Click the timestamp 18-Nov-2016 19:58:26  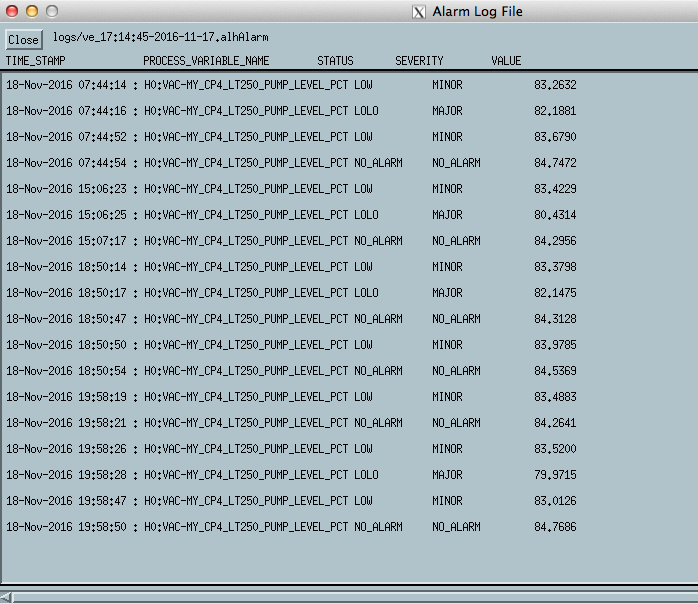66,449
